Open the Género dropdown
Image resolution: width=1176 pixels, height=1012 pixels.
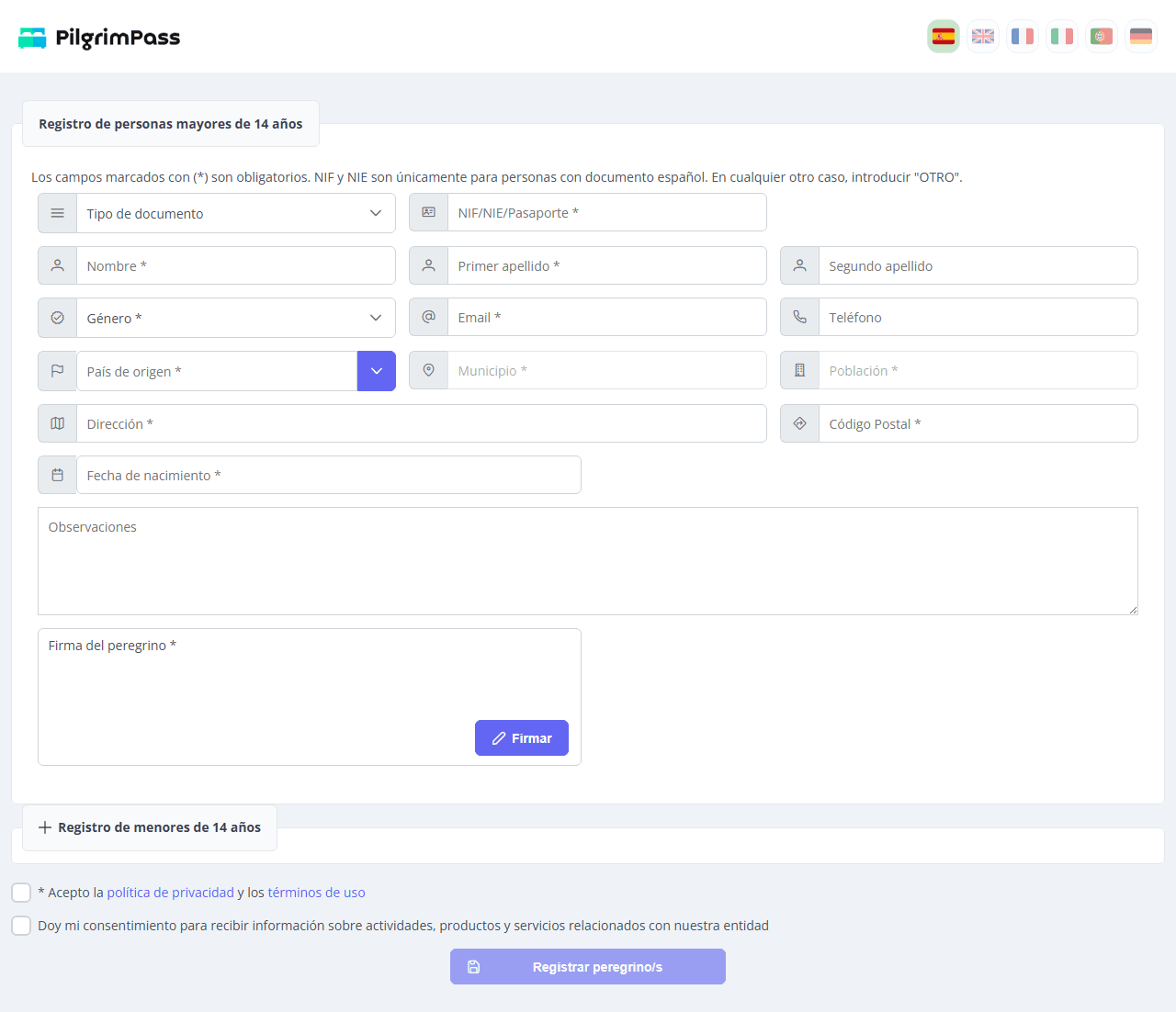pos(236,318)
